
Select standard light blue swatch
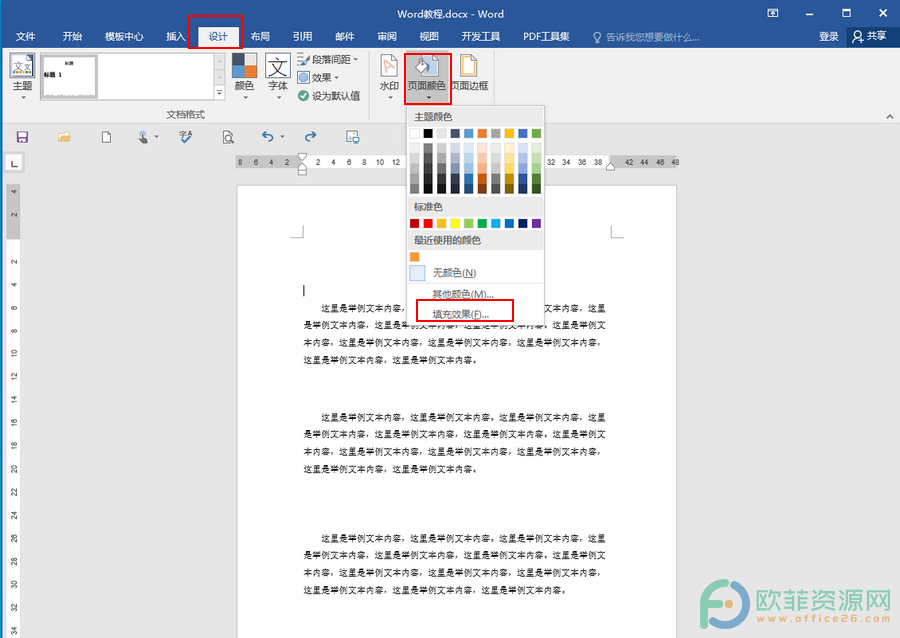tap(495, 223)
